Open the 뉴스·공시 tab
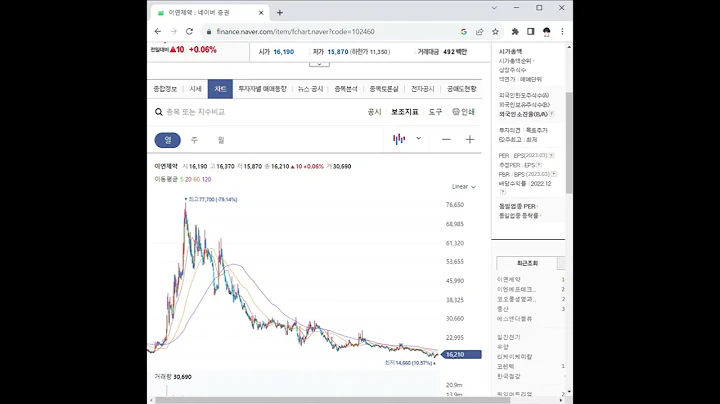Viewport: 720px width, 404px height. pos(310,89)
